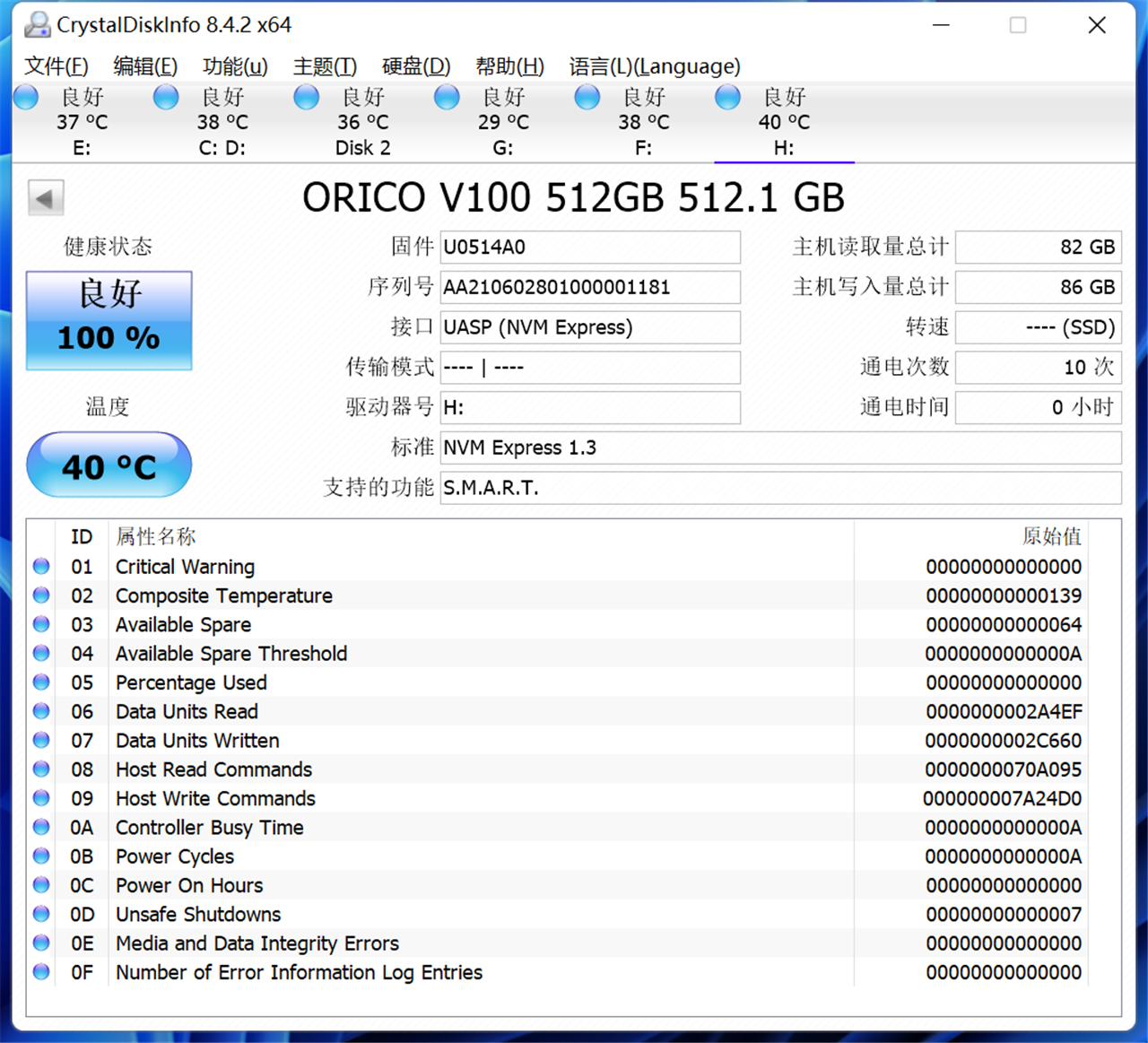Click the status orb for drive G:
Screen dimensions: 1148x1043
point(447,97)
